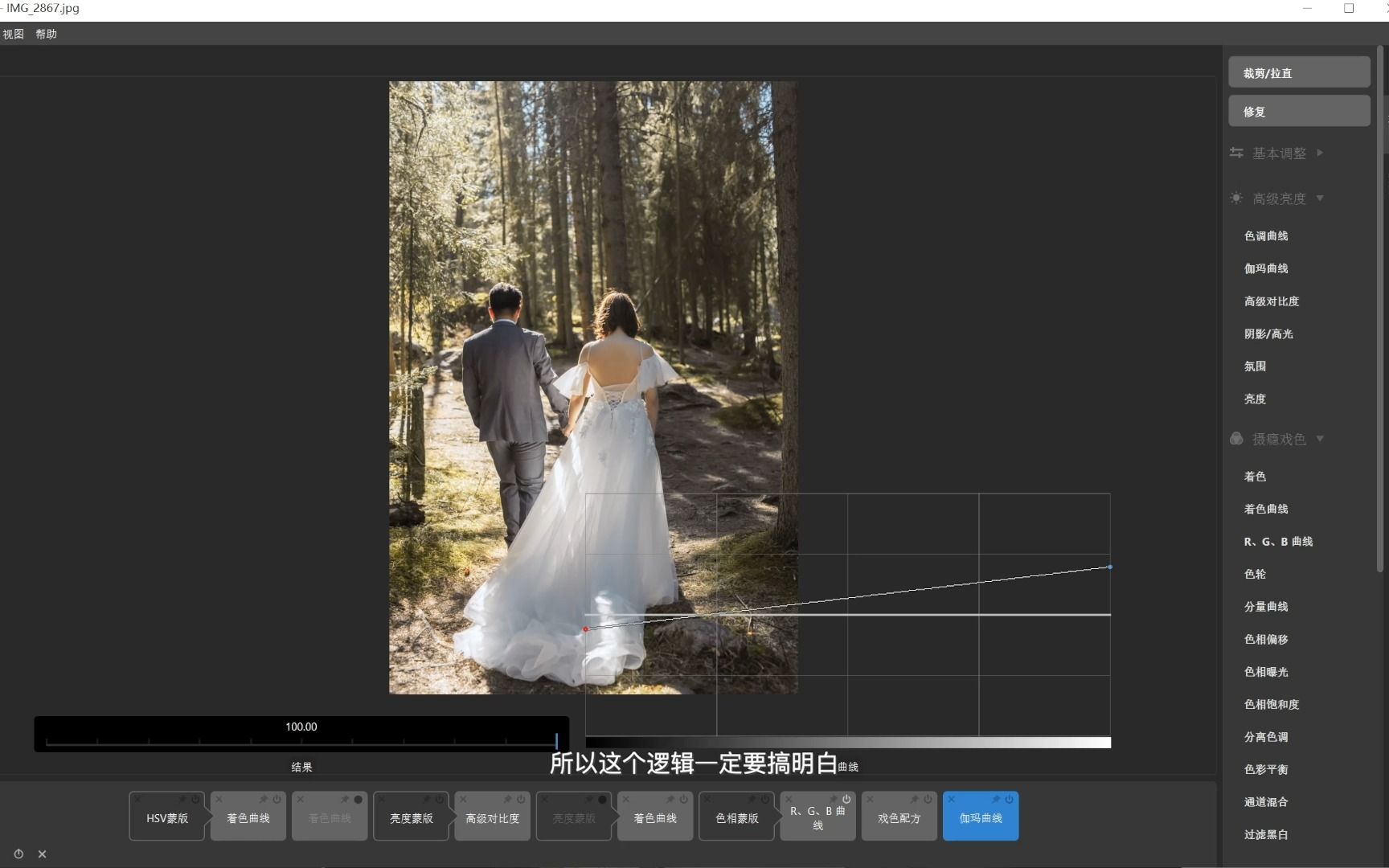Screen dimensions: 1389x868
Task: Click the 裁剪/拉直 button
Action: (1299, 72)
